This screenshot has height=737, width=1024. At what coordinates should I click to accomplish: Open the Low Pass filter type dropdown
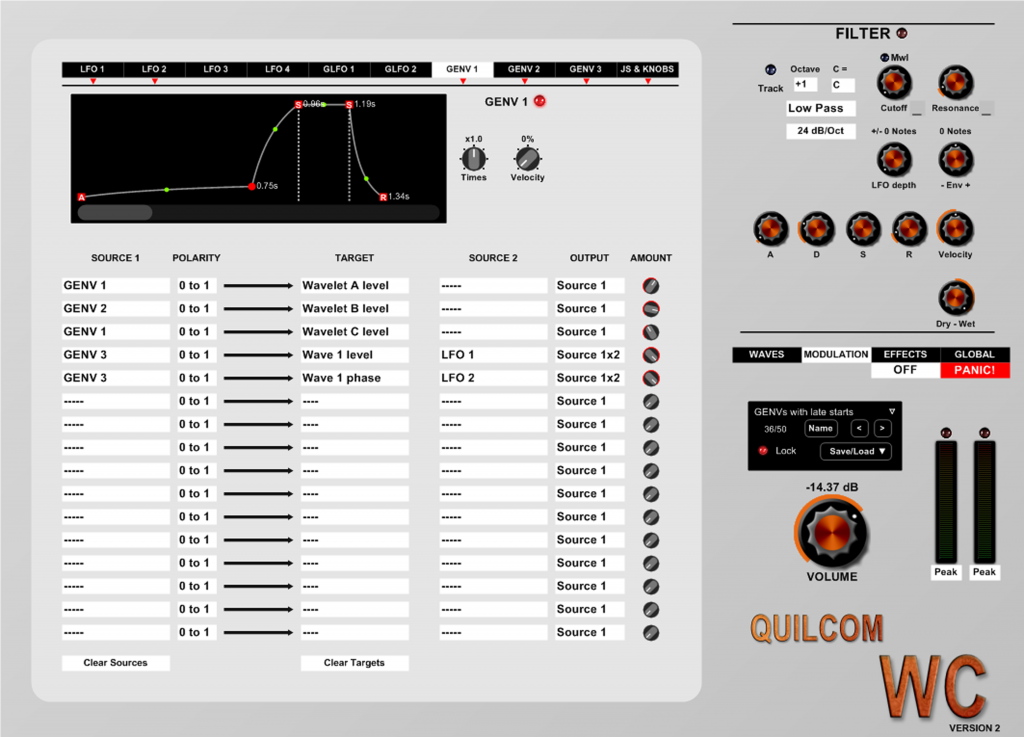click(x=820, y=108)
